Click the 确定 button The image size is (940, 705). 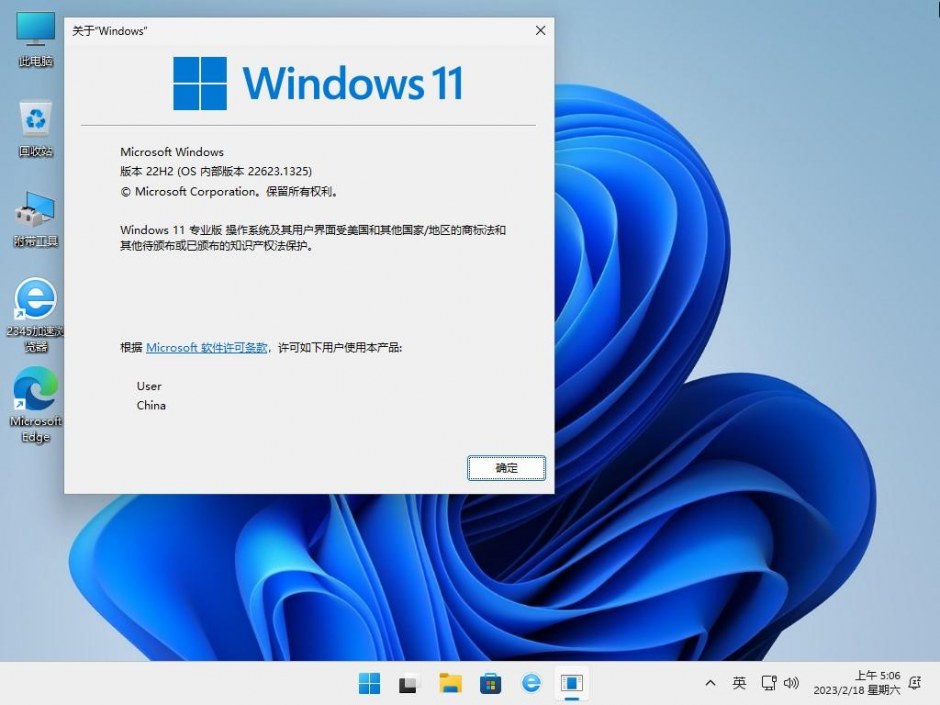(507, 468)
